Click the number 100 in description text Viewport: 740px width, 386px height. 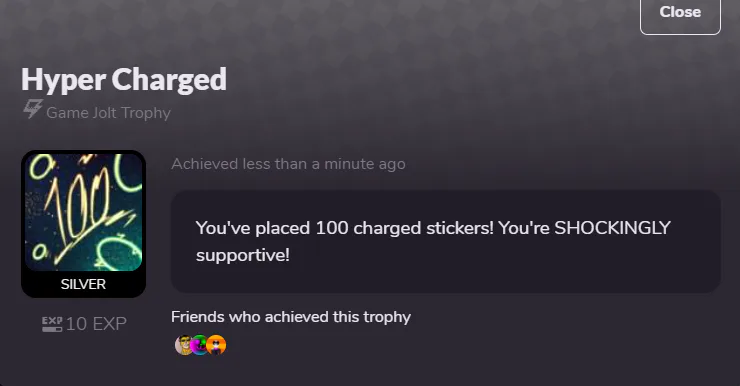[x=332, y=228]
